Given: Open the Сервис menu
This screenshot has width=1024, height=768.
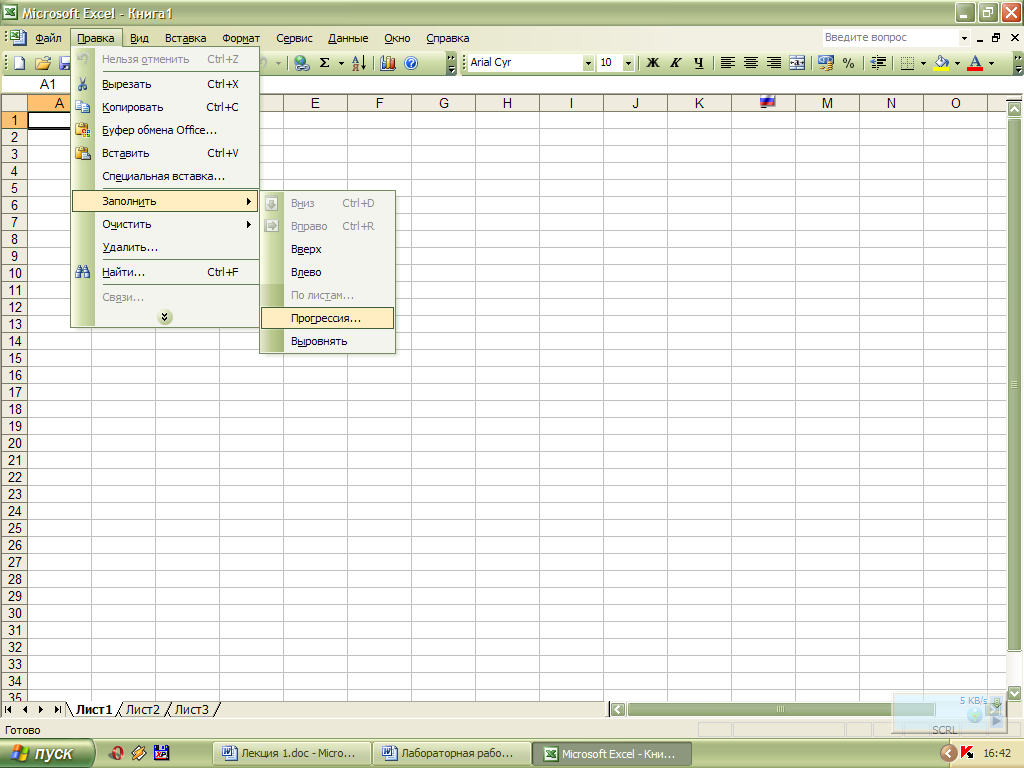Looking at the screenshot, I should 294,38.
